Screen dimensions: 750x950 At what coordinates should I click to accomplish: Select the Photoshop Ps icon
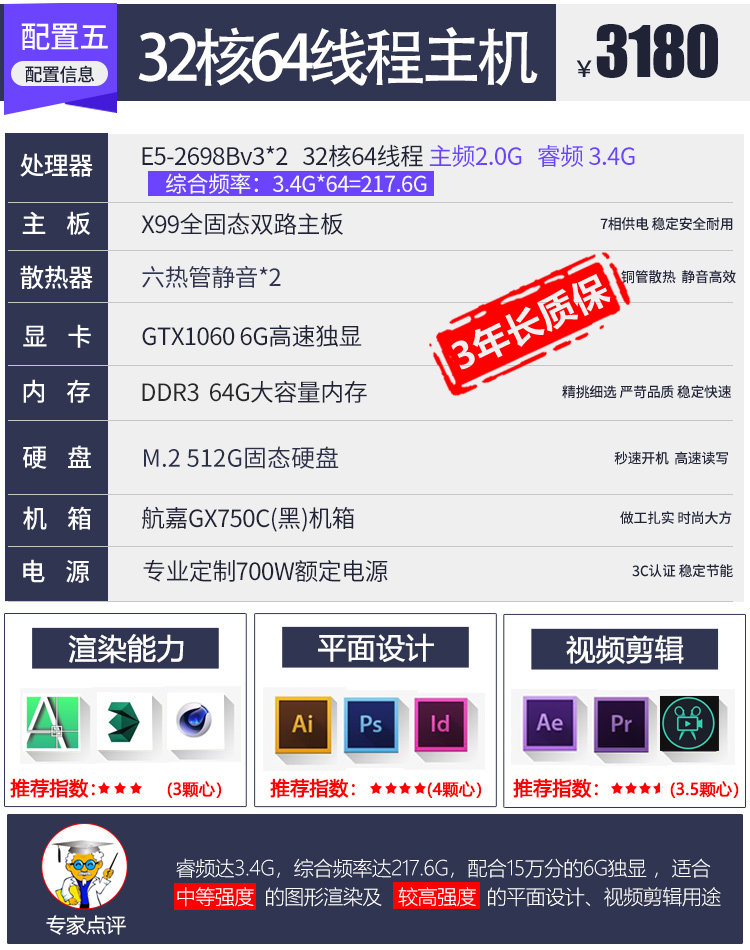pyautogui.click(x=371, y=724)
